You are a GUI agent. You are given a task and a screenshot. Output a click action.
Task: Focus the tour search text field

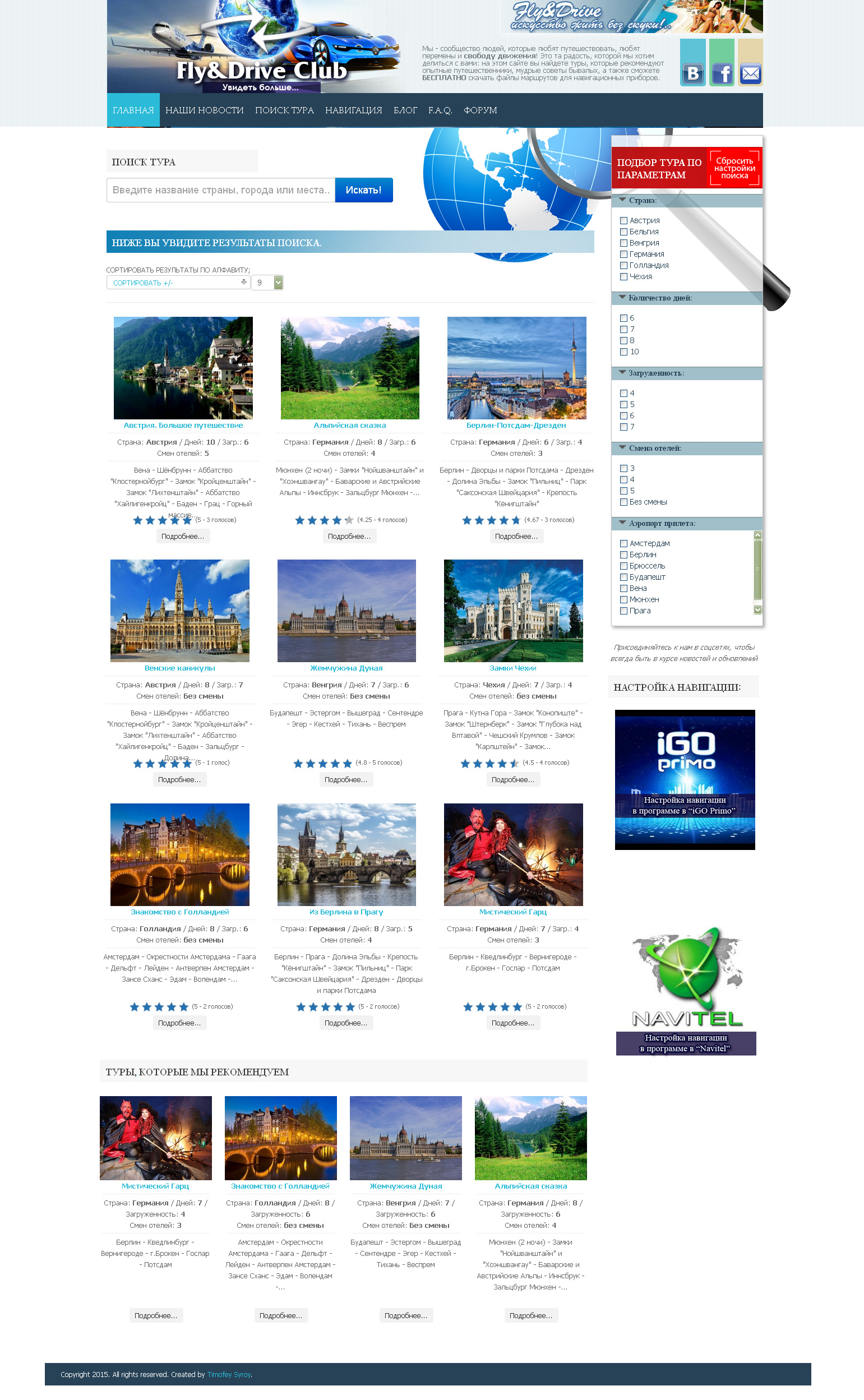click(x=220, y=190)
